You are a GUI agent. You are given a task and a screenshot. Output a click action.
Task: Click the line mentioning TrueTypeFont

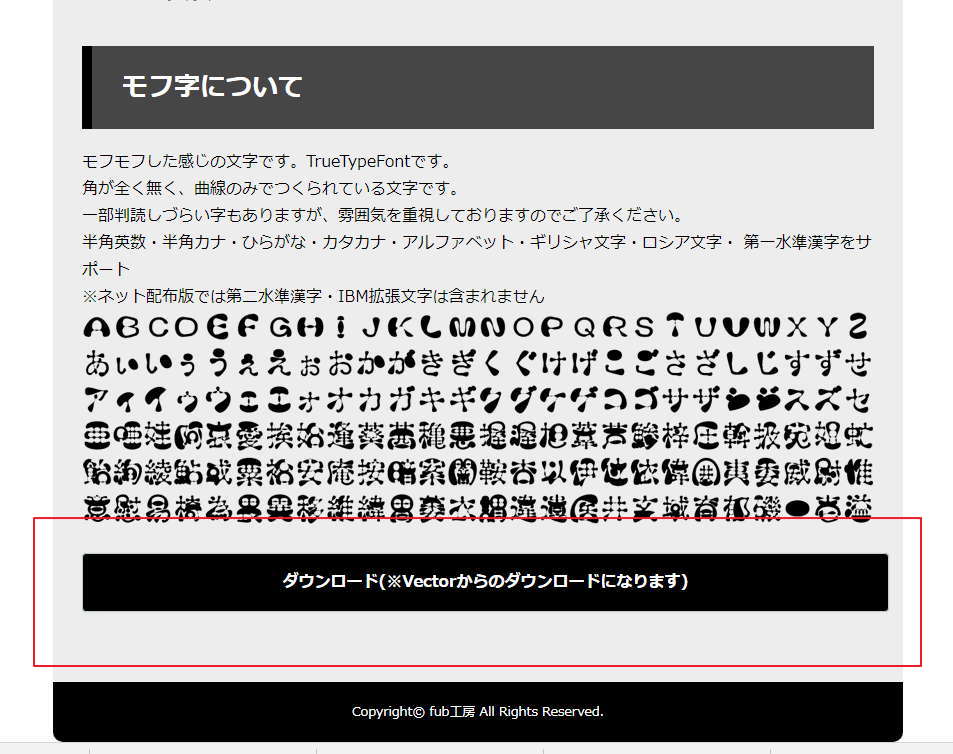tap(268, 161)
